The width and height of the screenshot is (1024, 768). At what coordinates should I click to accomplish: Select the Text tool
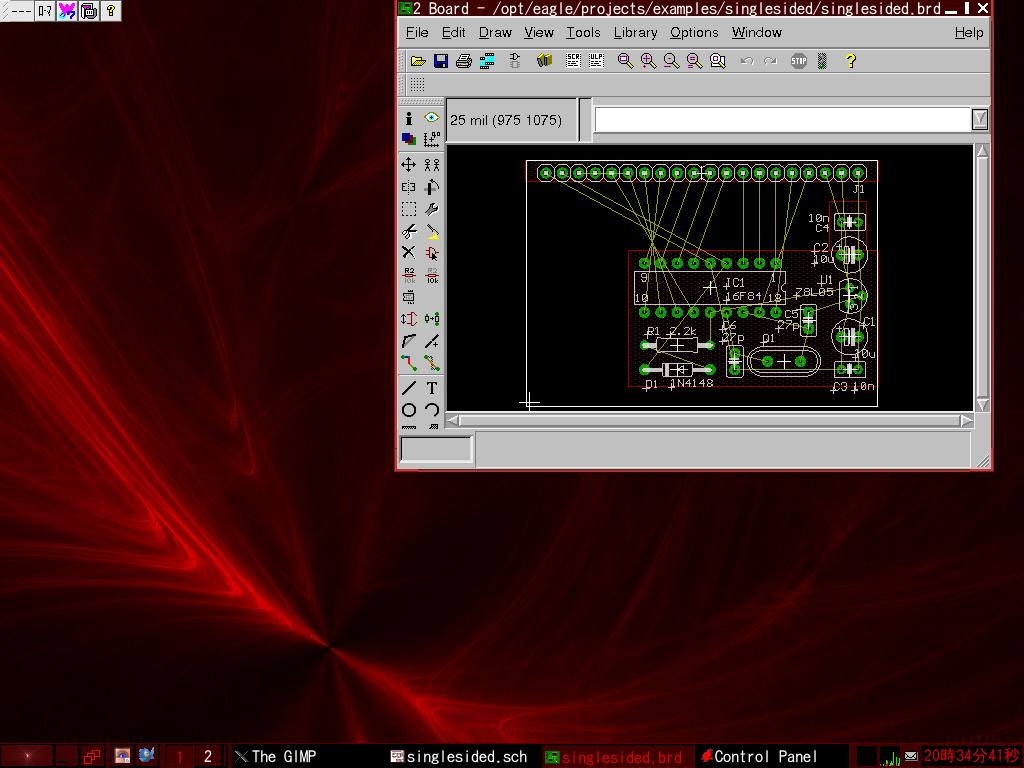click(432, 388)
